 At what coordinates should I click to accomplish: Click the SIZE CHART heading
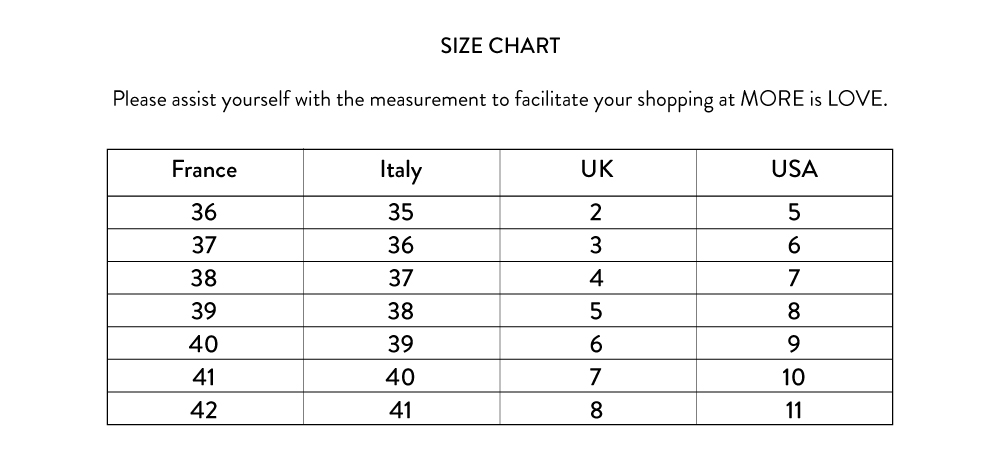tap(500, 46)
